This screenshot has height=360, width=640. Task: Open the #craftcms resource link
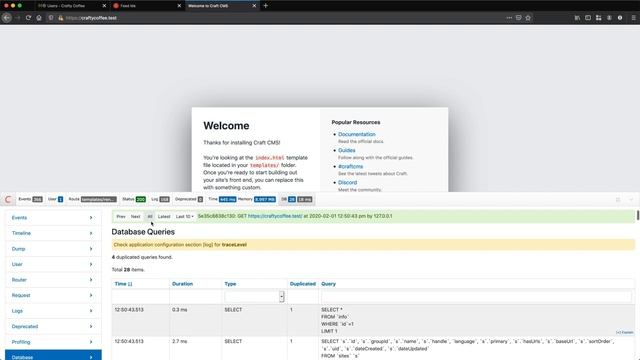(x=351, y=167)
